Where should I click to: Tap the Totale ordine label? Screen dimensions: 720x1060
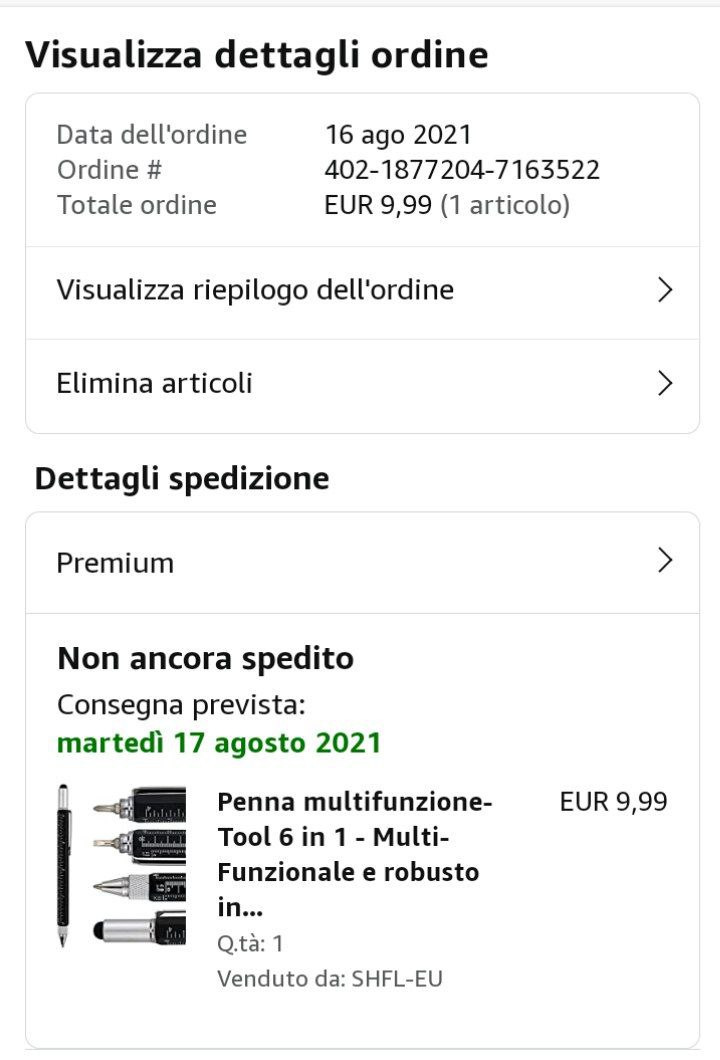[x=137, y=205]
